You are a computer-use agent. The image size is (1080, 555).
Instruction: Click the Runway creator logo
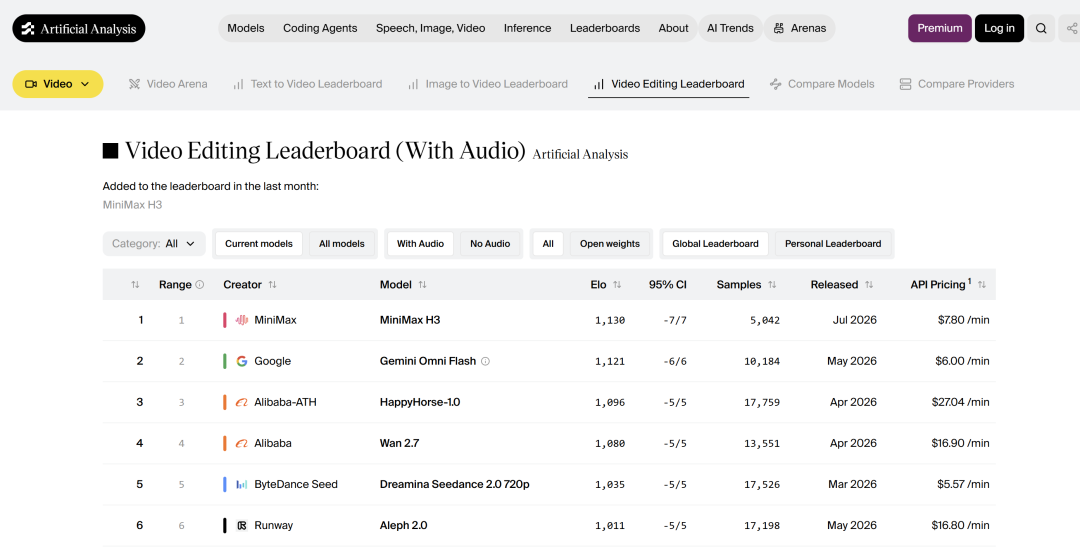242,525
